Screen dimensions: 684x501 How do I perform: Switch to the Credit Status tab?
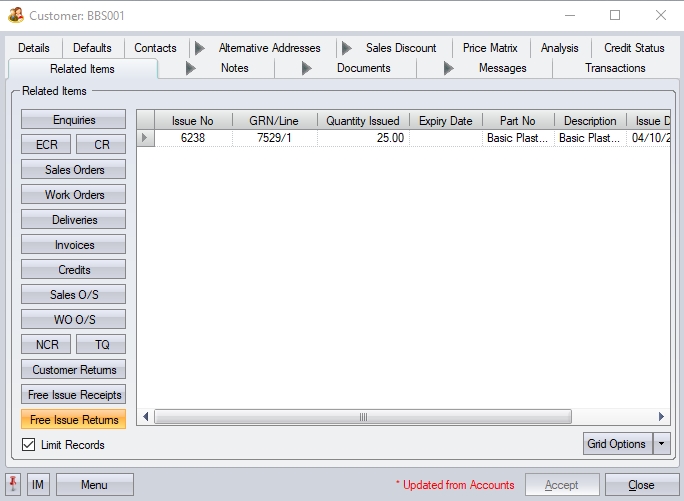pos(634,48)
